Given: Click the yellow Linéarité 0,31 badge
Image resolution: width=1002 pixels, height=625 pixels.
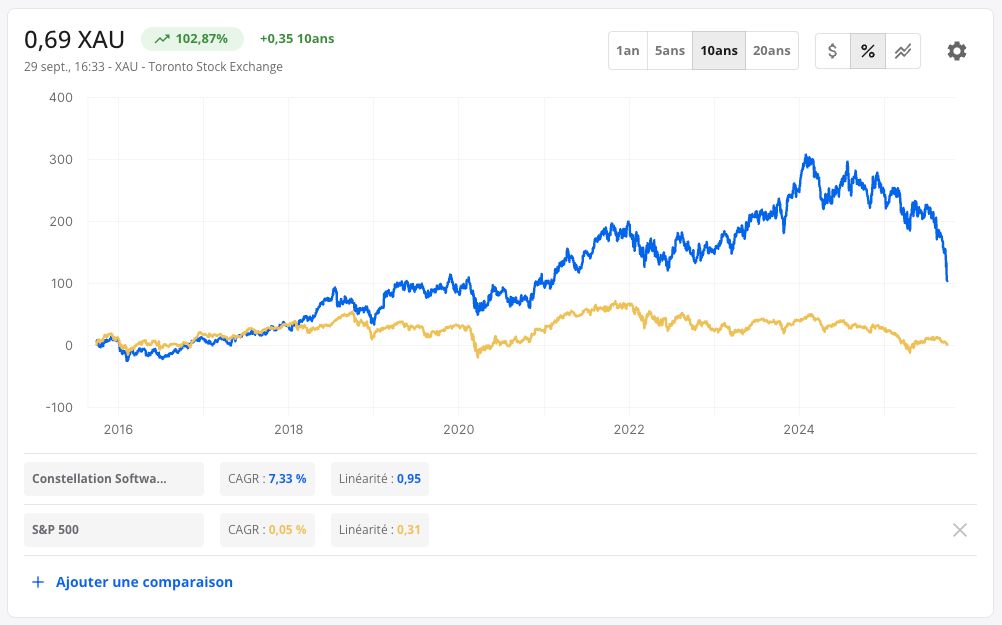Looking at the screenshot, I should pos(380,530).
